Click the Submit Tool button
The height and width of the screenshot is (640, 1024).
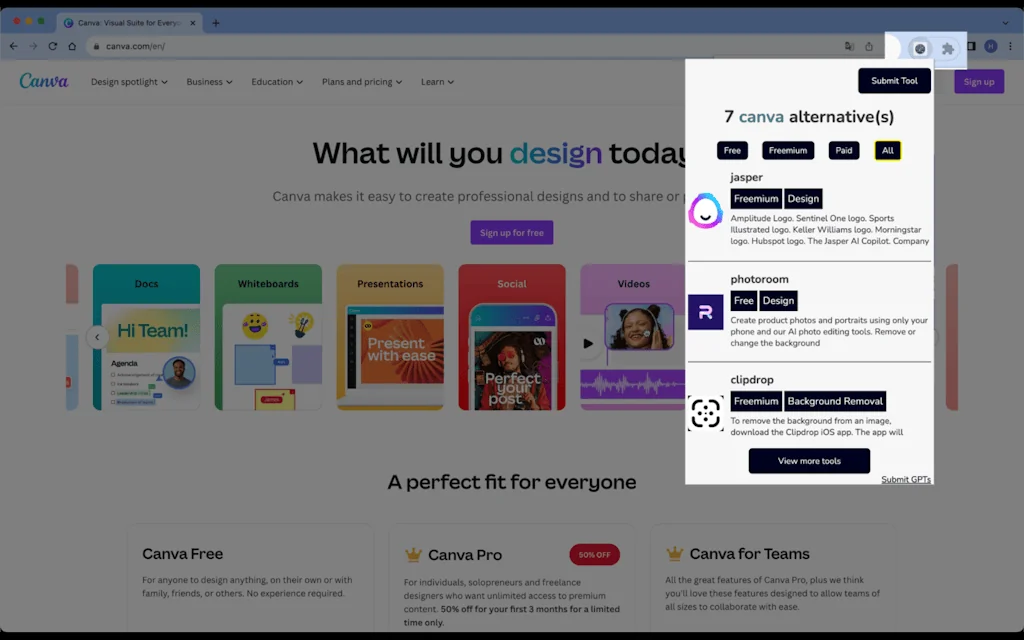click(x=893, y=80)
